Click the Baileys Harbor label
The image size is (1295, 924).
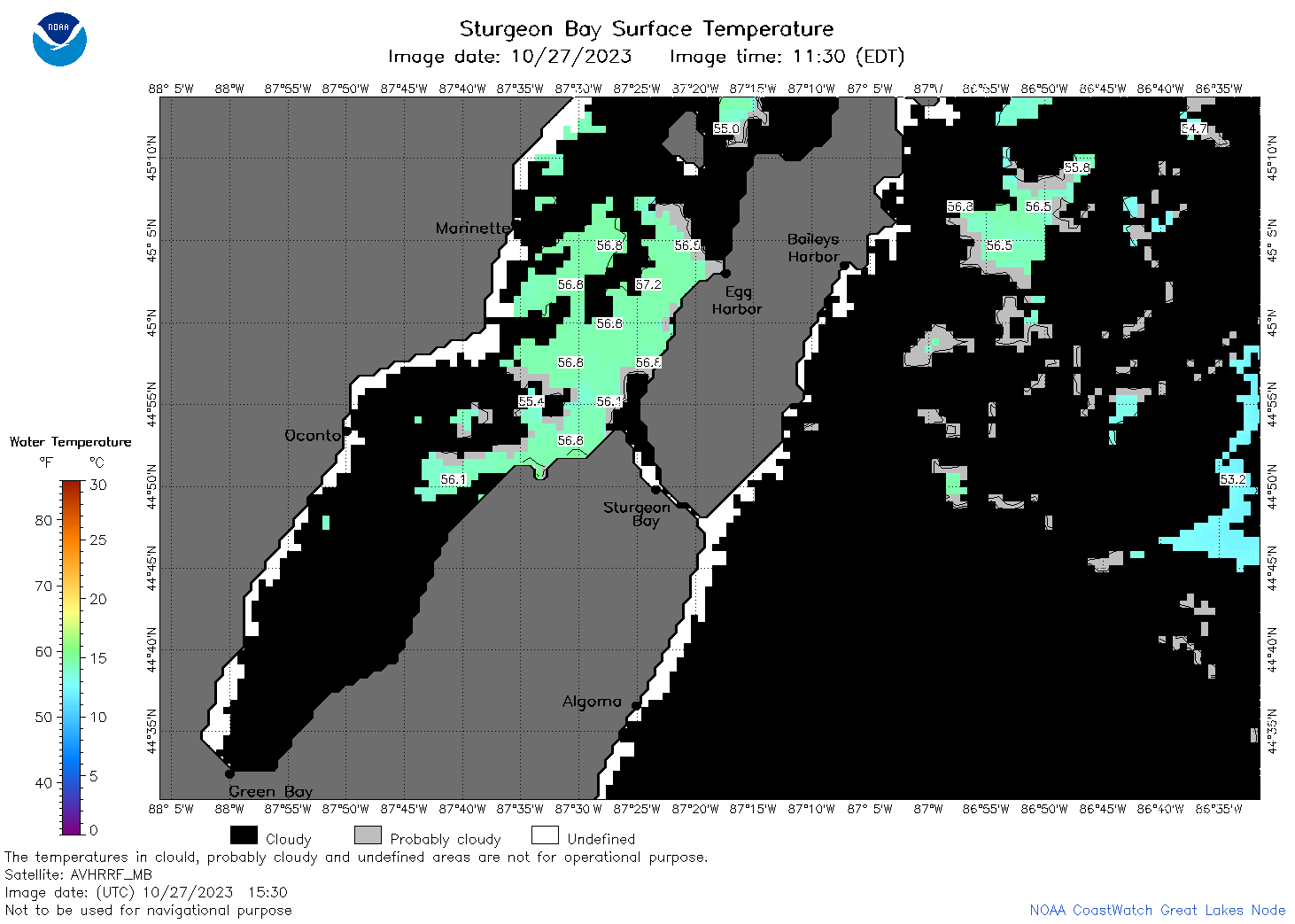coord(813,248)
